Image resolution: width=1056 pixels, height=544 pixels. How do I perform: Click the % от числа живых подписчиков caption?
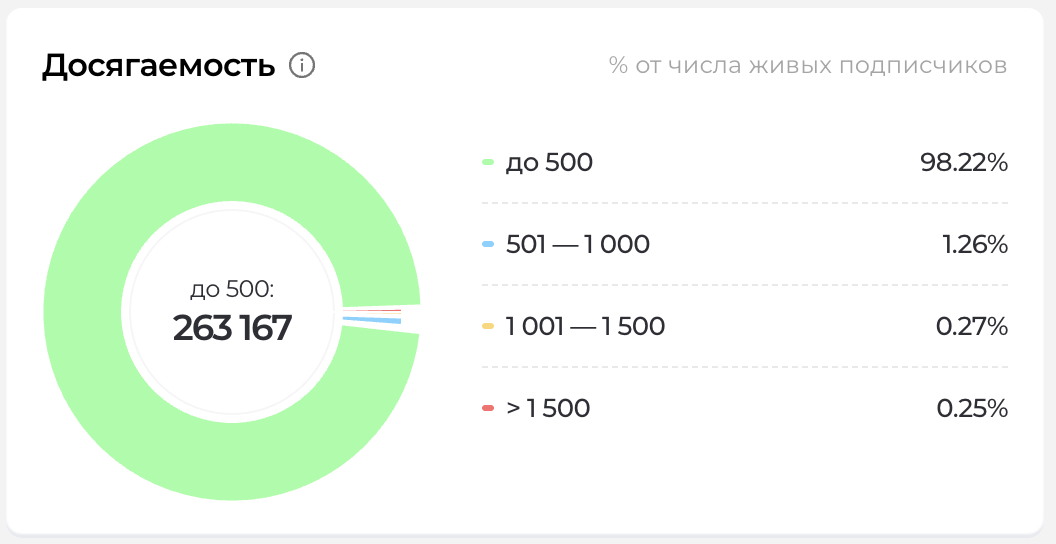click(808, 66)
